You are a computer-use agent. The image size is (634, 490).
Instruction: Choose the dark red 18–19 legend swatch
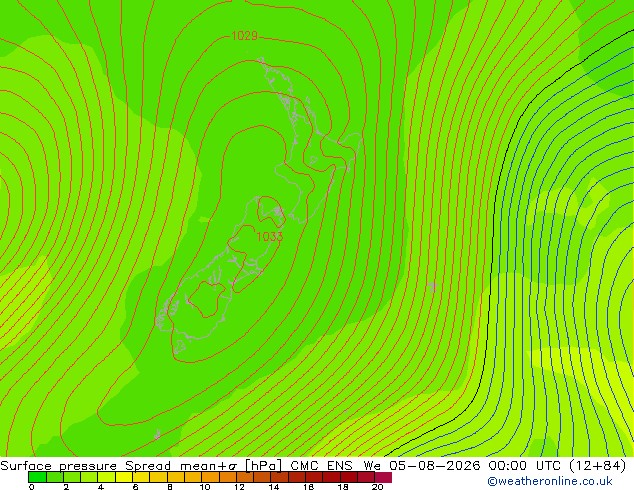coord(349,477)
